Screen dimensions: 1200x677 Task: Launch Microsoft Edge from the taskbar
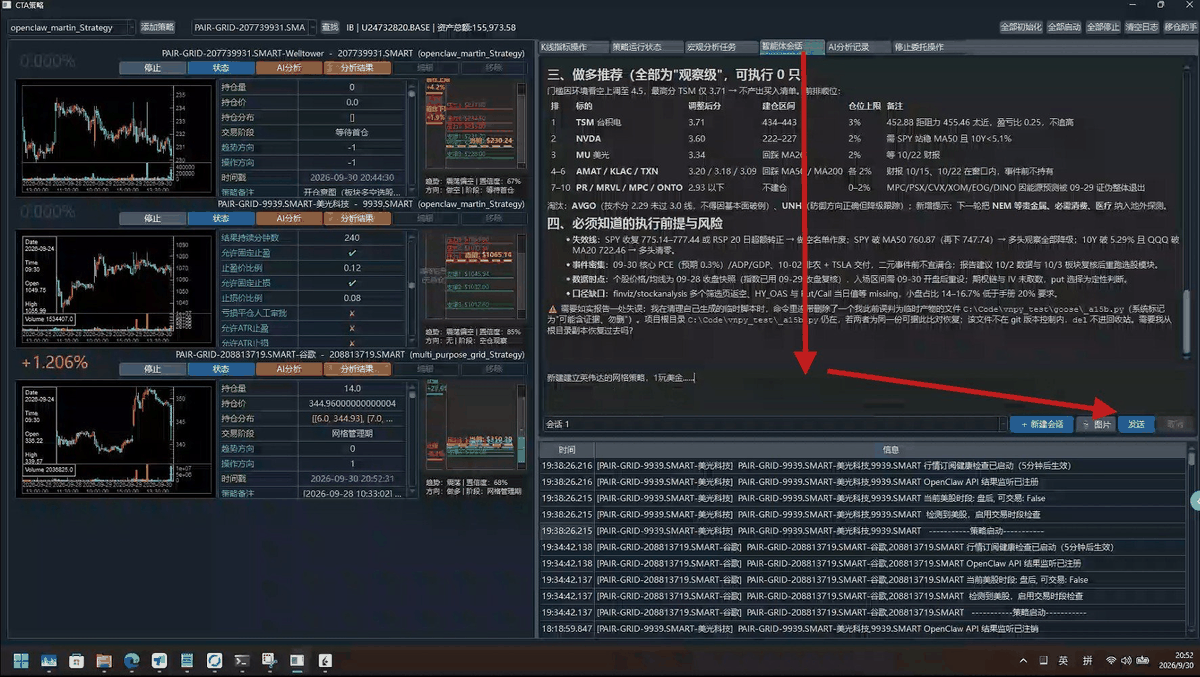click(x=131, y=660)
